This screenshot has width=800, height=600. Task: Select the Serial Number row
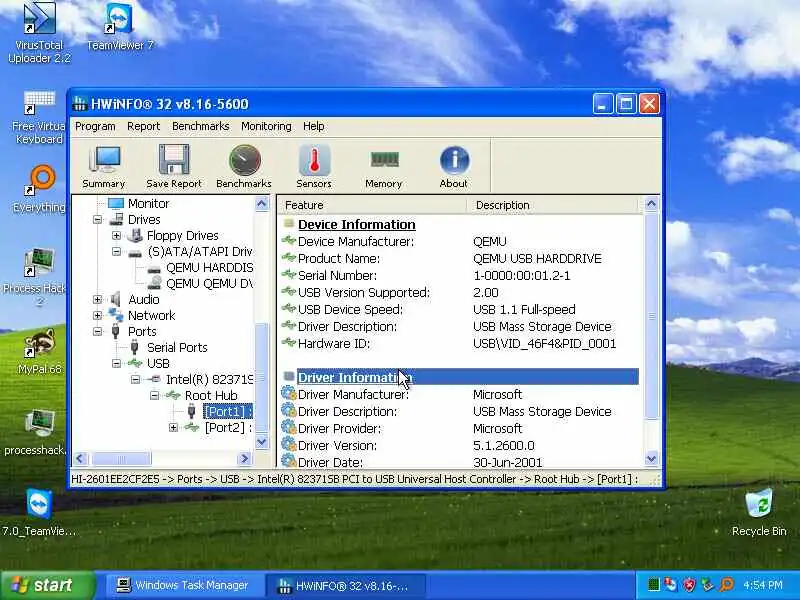459,276
